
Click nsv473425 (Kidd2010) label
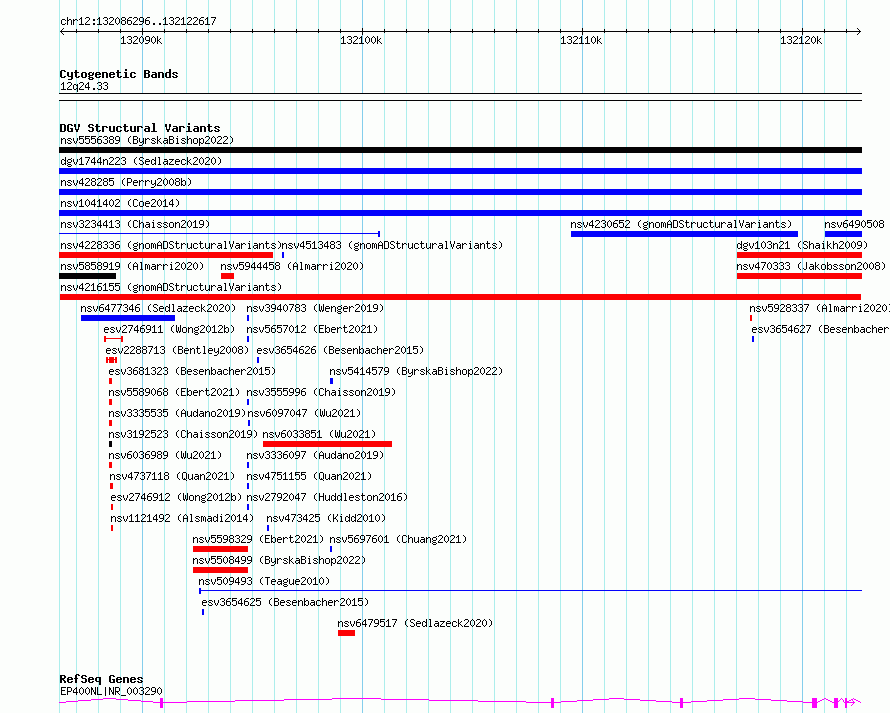(x=326, y=518)
